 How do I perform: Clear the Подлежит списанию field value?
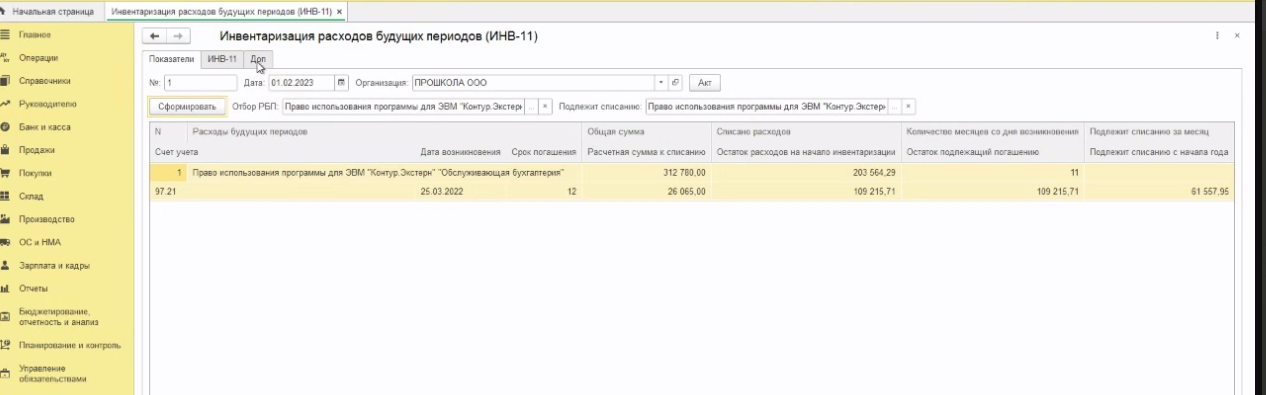point(909,106)
